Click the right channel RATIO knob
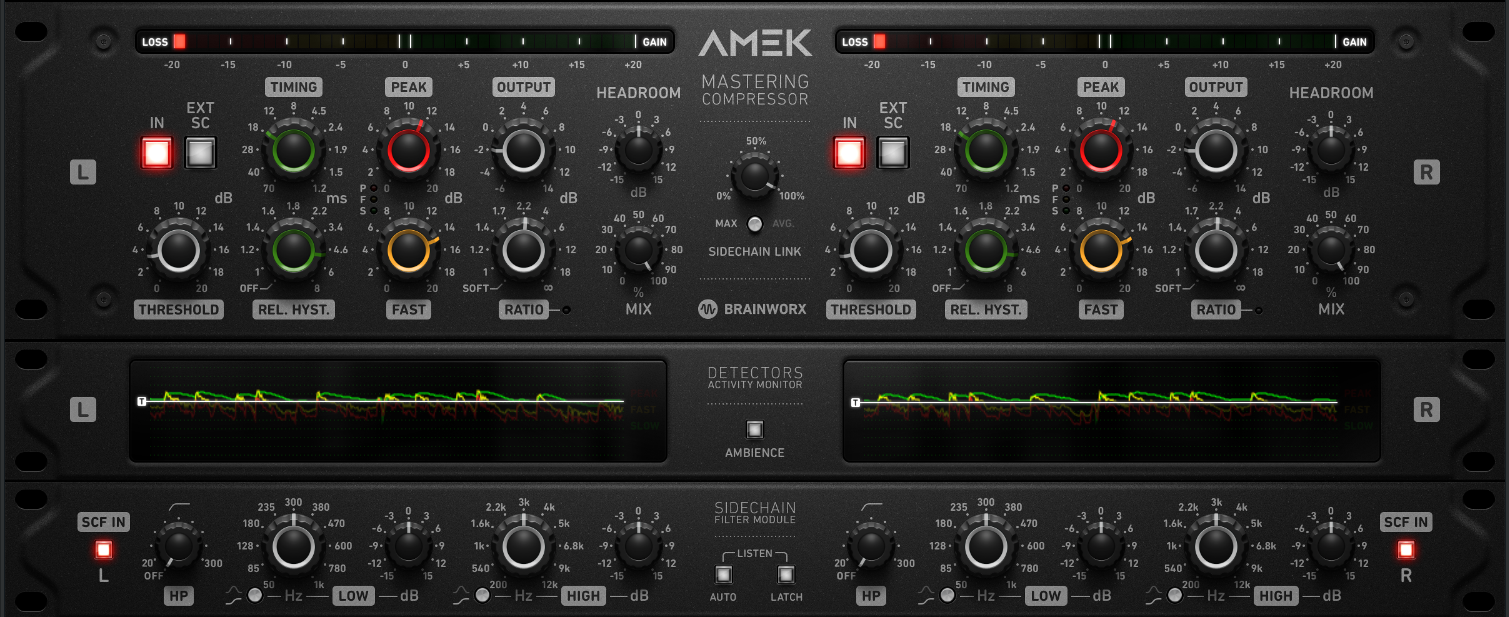The width and height of the screenshot is (1509, 617). (1216, 250)
